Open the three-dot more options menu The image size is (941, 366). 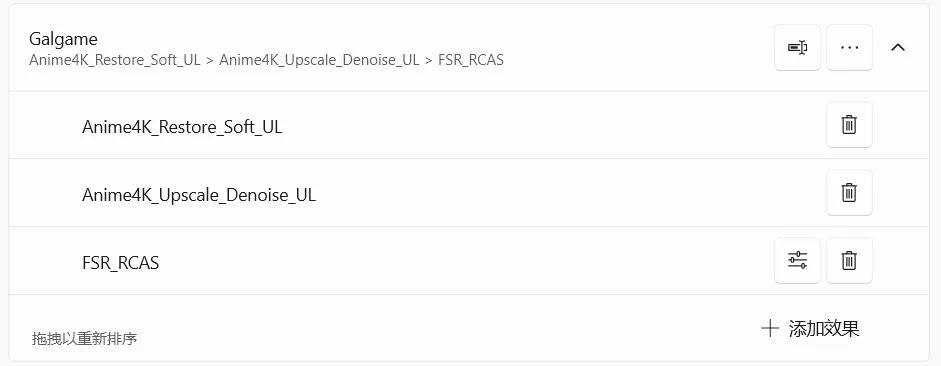pyautogui.click(x=849, y=47)
